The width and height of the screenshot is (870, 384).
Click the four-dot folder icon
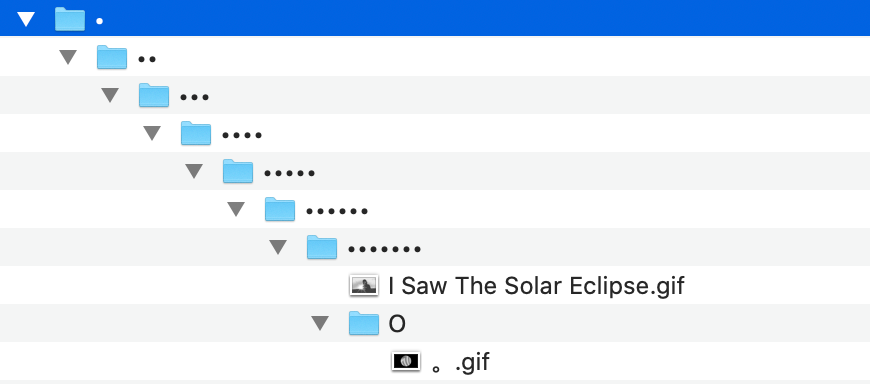pyautogui.click(x=196, y=133)
